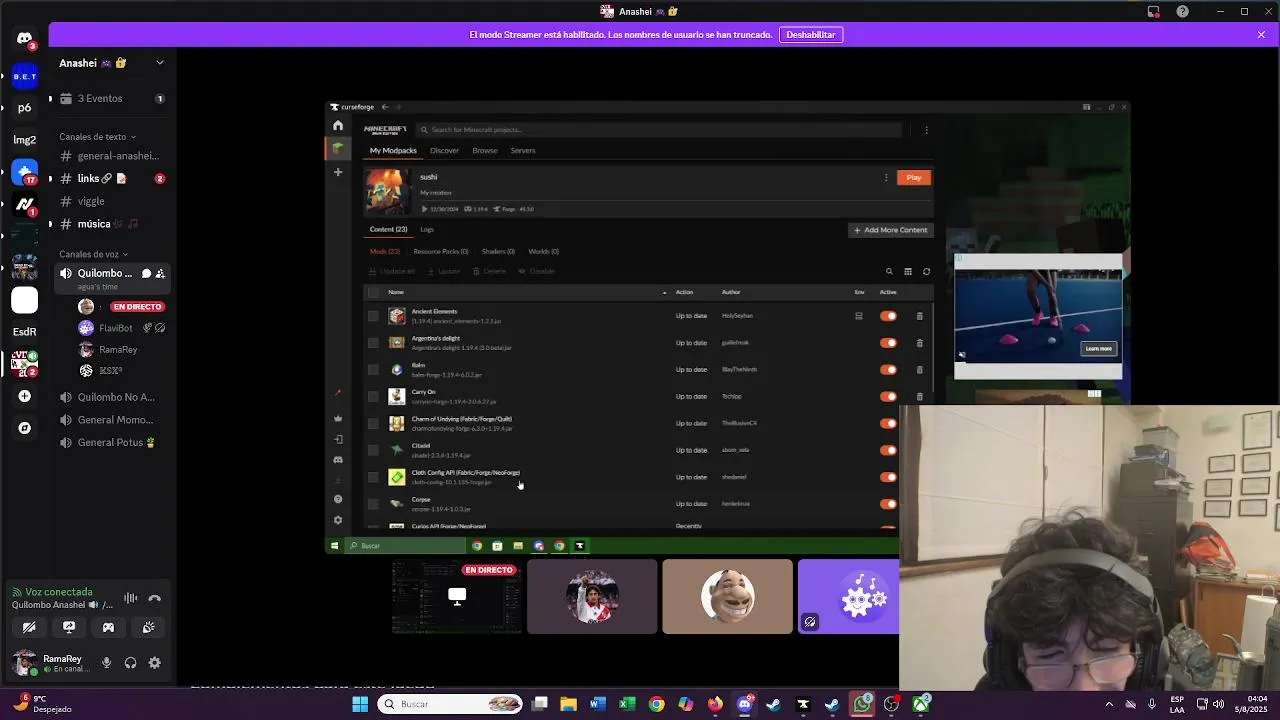
Task: Toggle Ancient Elements mod active switch
Action: [888, 316]
